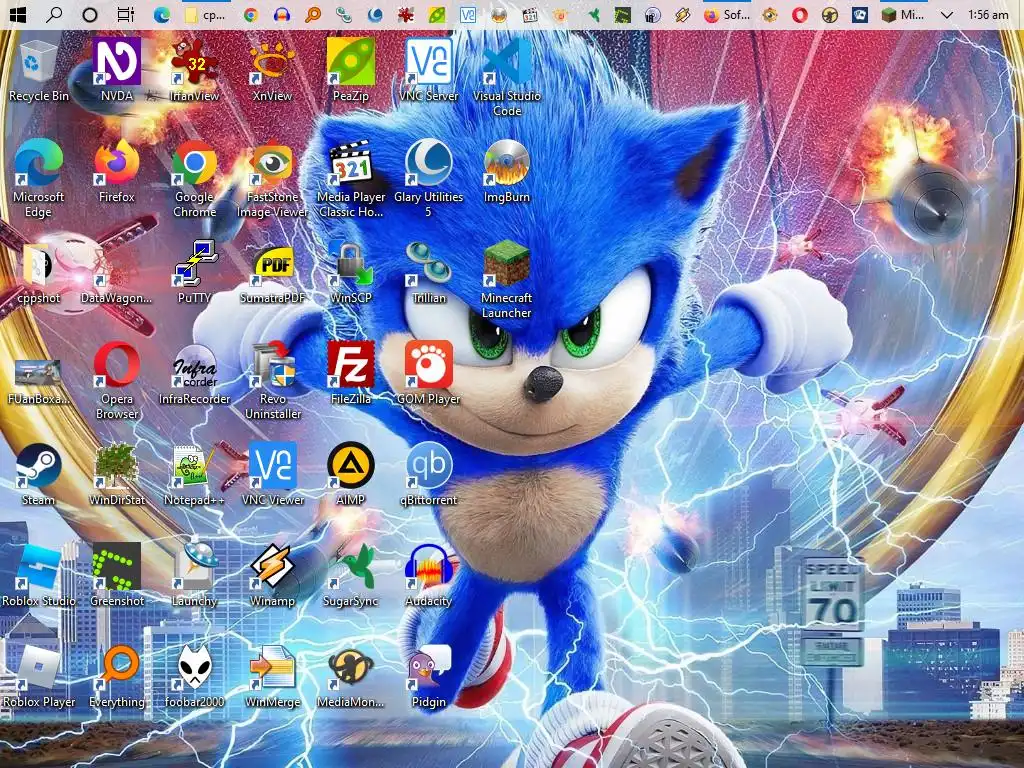
Task: Click the ImgBurn desktop shortcut
Action: [507, 171]
